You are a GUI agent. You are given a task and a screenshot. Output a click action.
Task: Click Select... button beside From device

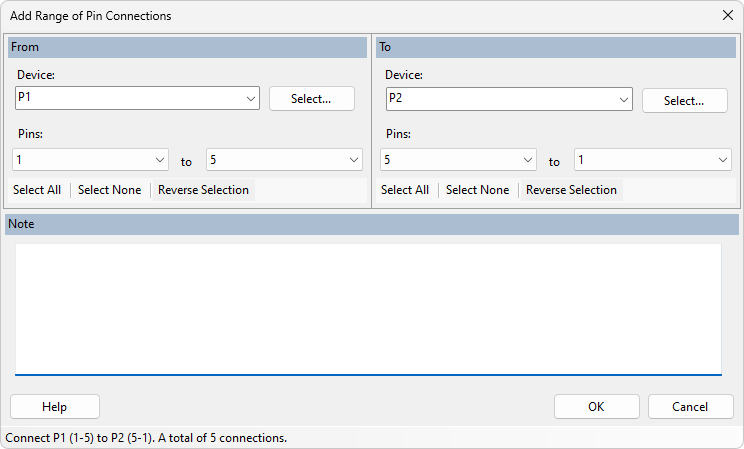pos(311,98)
